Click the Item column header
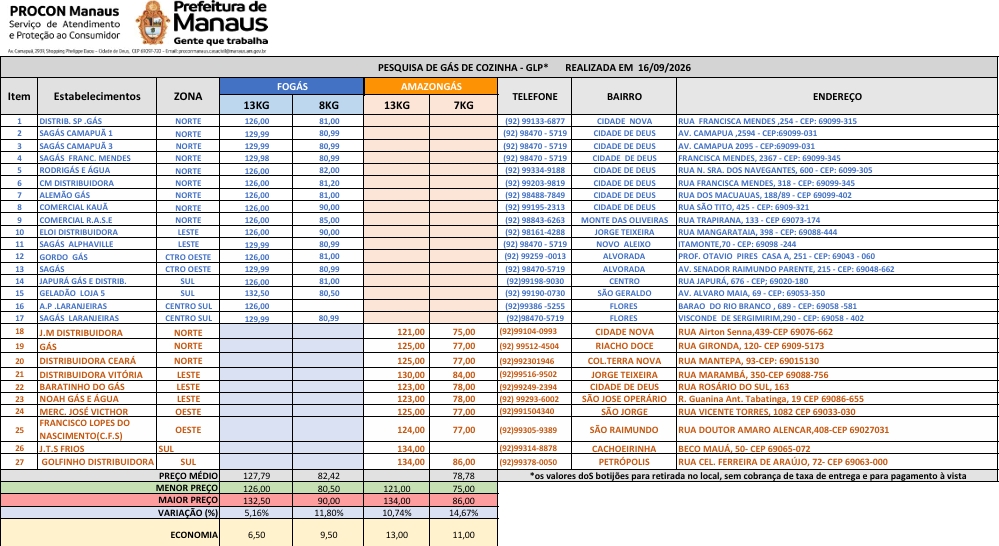Viewport: 999px width, 546px height. (x=19, y=96)
